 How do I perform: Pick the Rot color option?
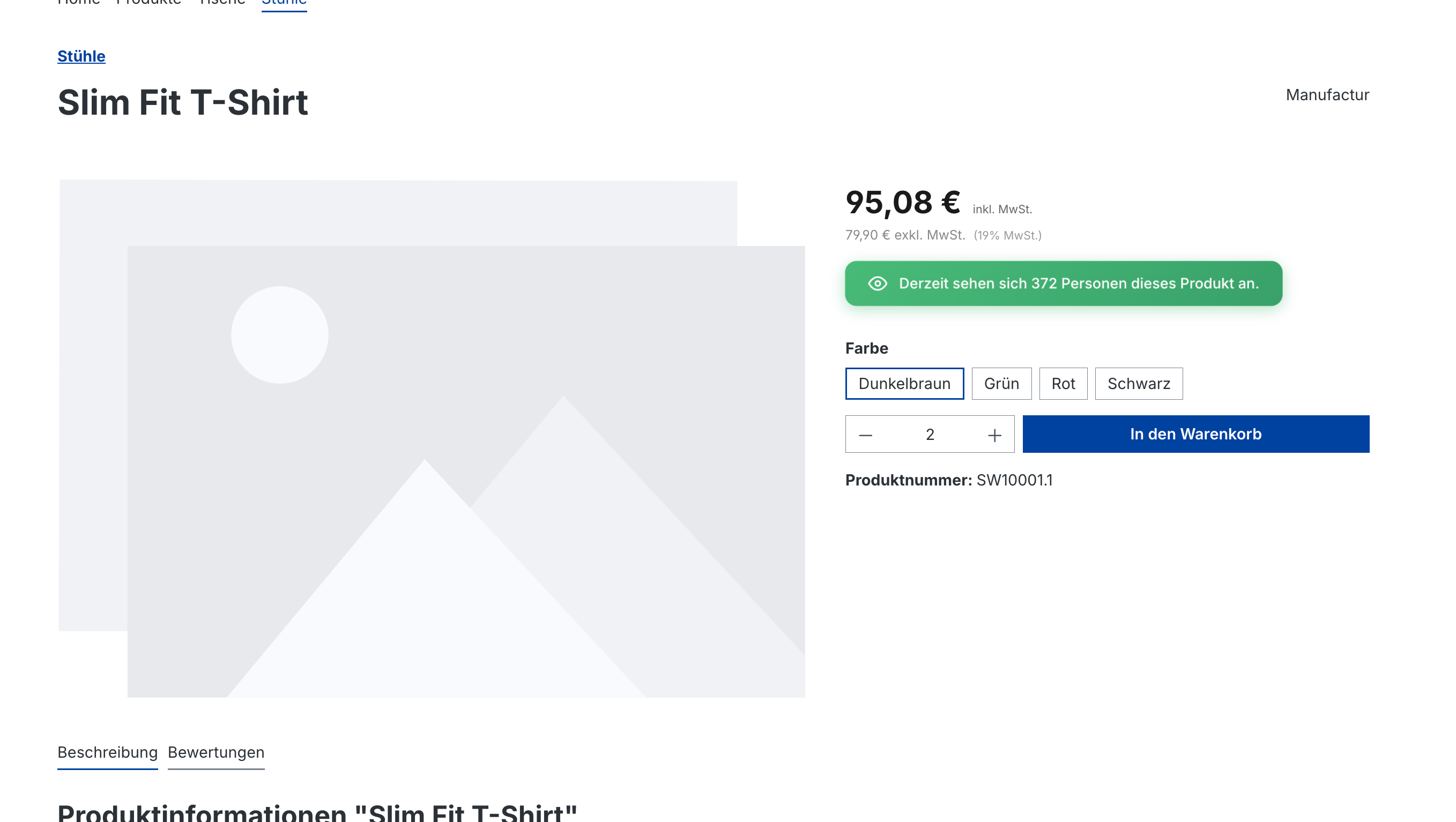[1063, 384]
